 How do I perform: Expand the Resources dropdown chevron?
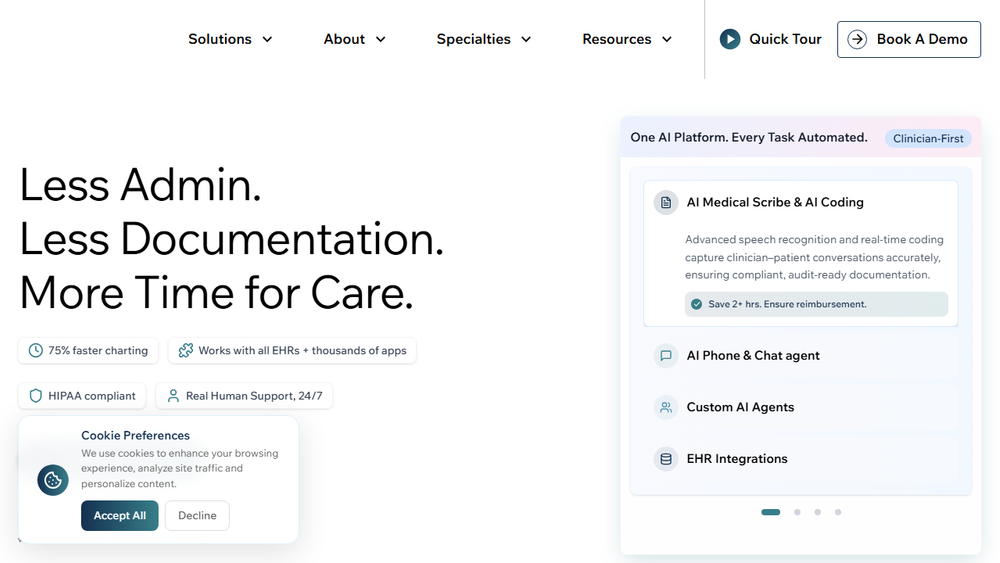pos(667,40)
